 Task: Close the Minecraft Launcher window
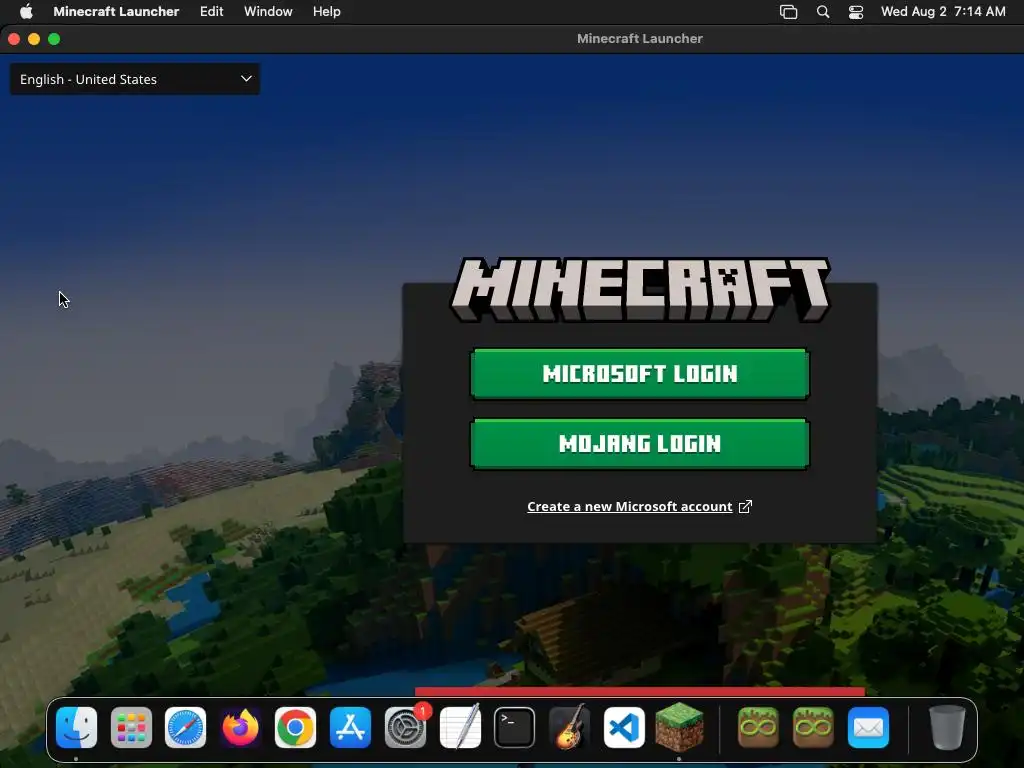[x=14, y=39]
